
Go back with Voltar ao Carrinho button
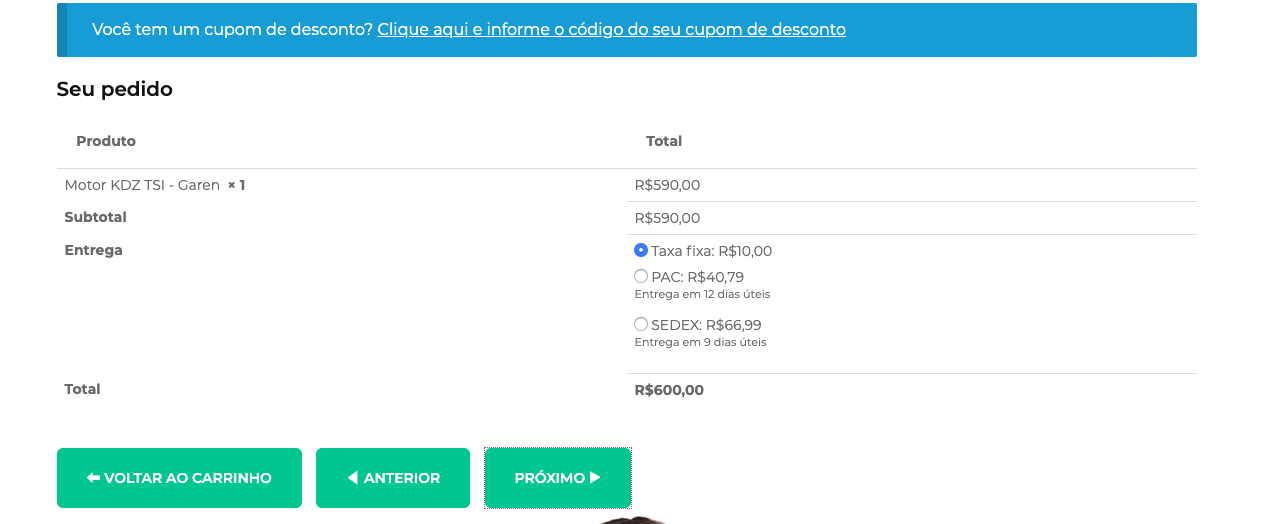179,478
